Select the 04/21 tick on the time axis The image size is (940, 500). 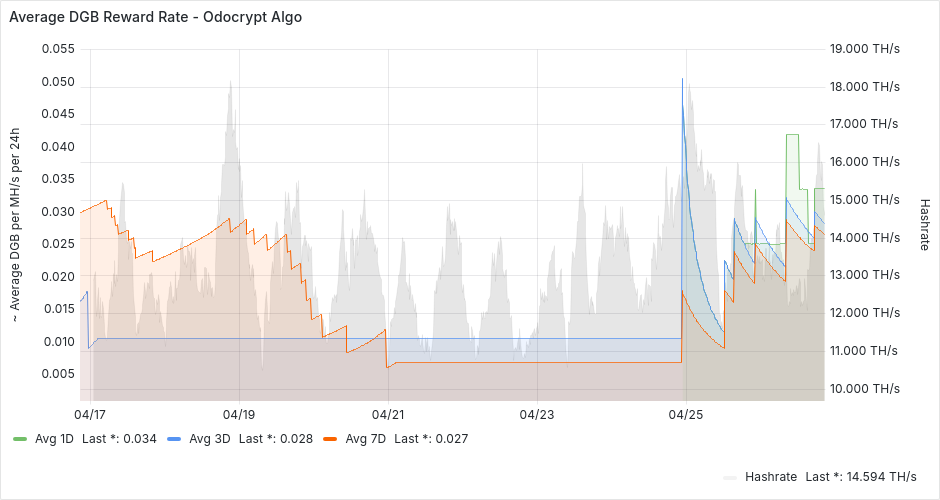click(x=388, y=413)
